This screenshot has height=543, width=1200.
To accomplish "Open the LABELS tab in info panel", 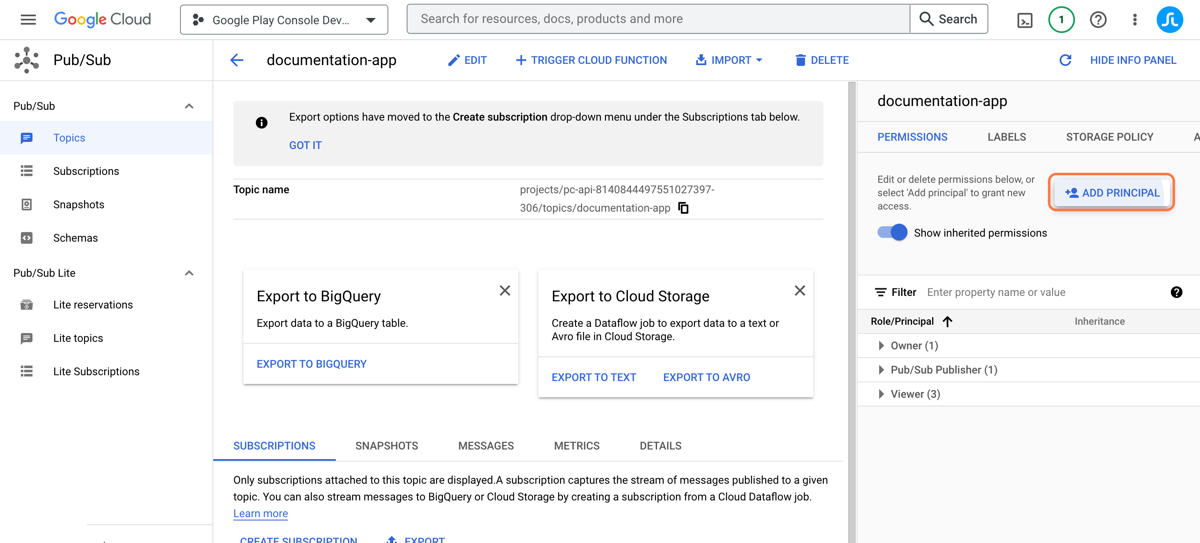I will tap(1007, 137).
